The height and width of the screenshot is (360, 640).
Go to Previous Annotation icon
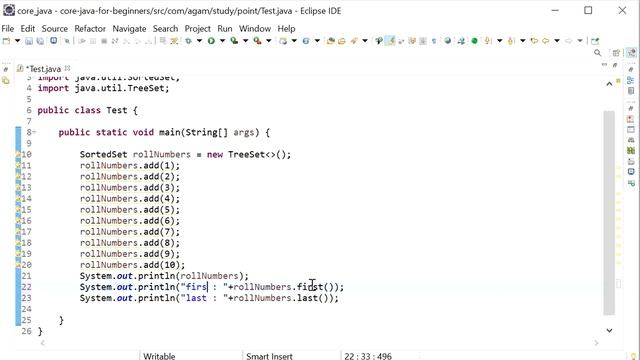(x=511, y=41)
